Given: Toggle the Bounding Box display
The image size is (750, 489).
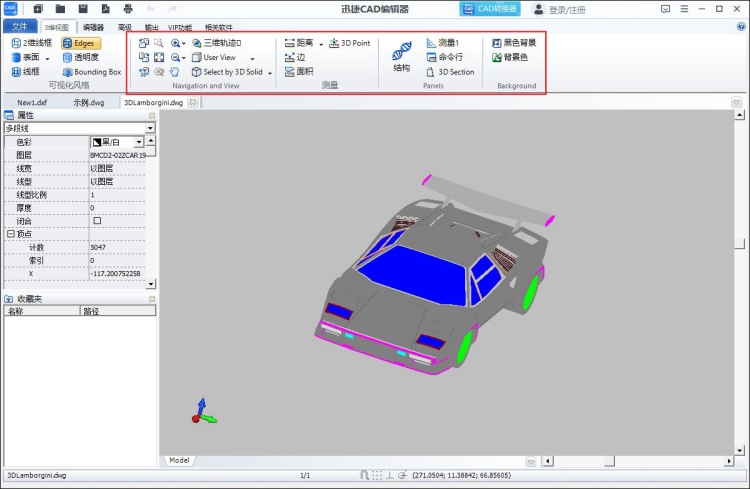Looking at the screenshot, I should pos(92,72).
